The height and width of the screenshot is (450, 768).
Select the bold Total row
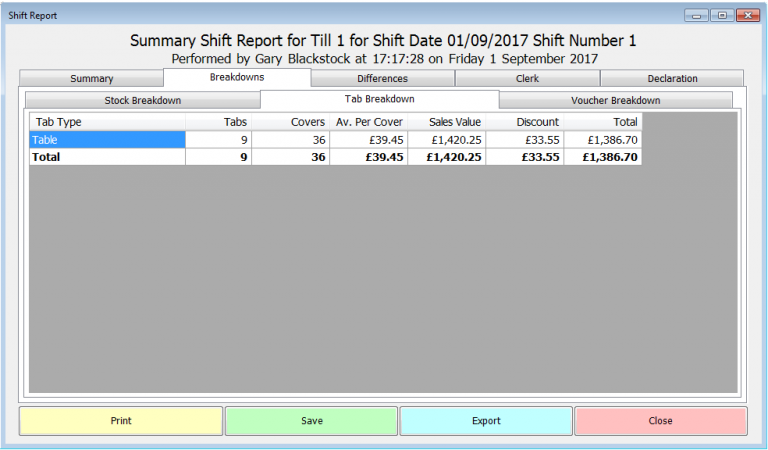coord(107,157)
